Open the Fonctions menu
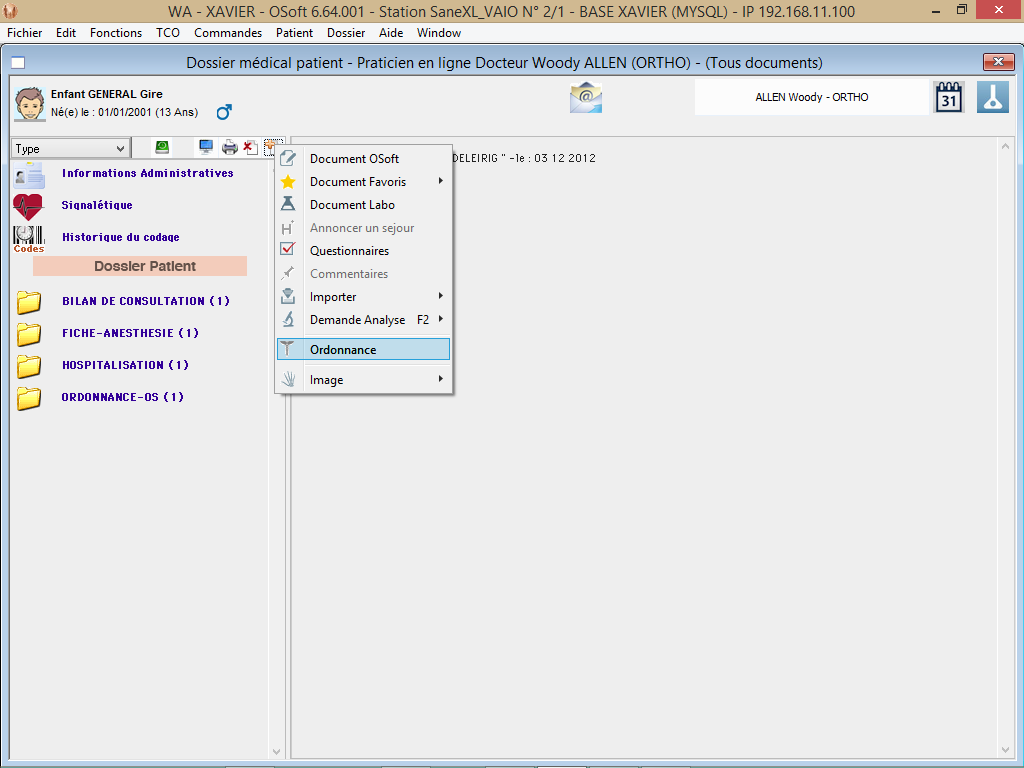 [x=116, y=33]
